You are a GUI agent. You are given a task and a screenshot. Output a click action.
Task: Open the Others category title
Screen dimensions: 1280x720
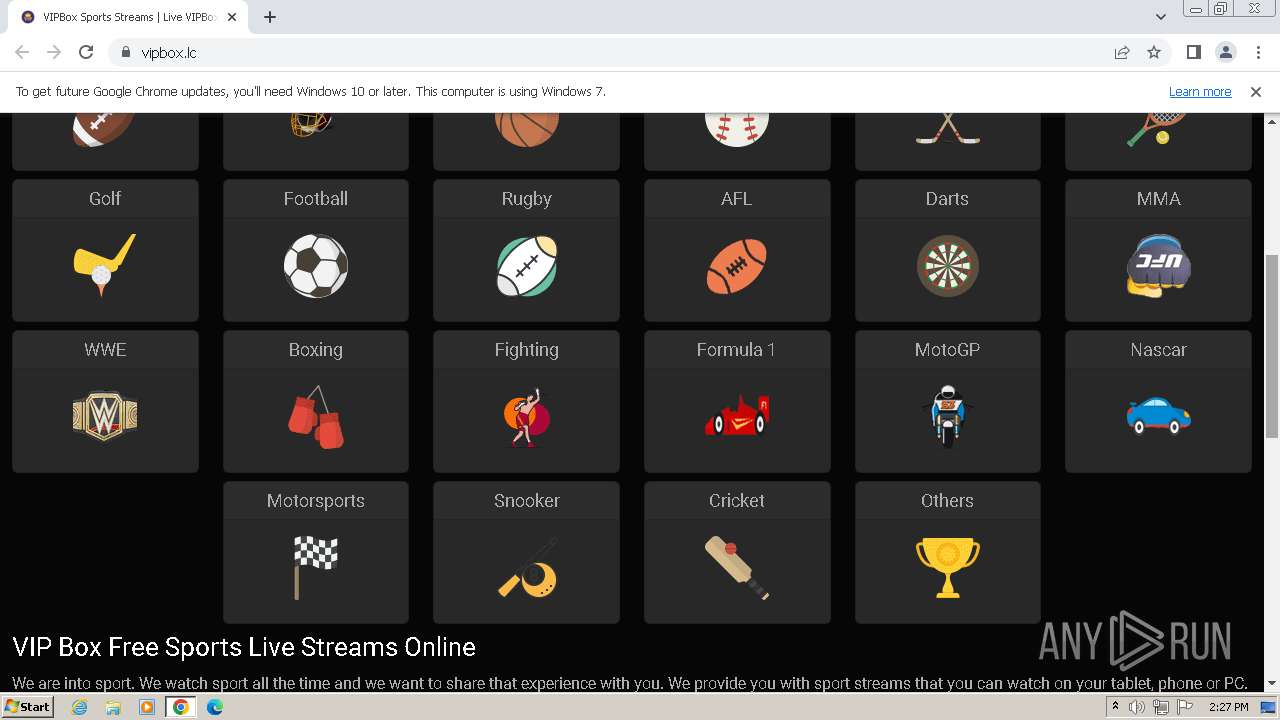click(948, 500)
